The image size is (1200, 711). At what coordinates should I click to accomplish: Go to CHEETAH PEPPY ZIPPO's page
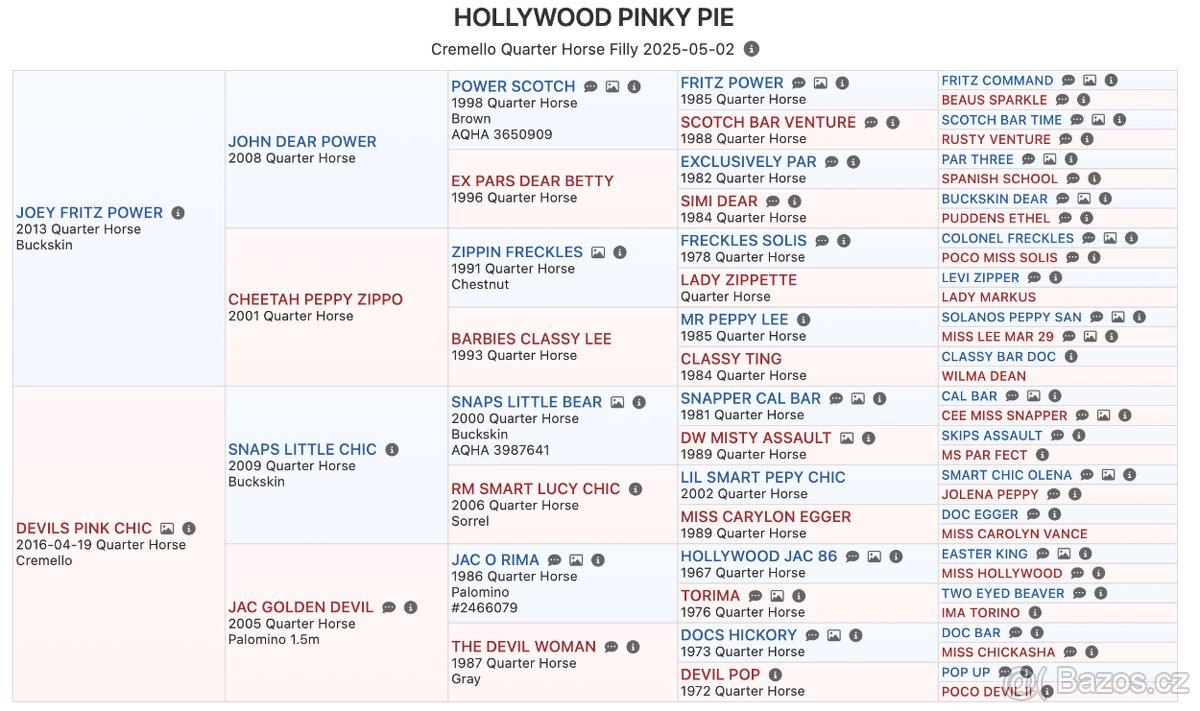(315, 299)
